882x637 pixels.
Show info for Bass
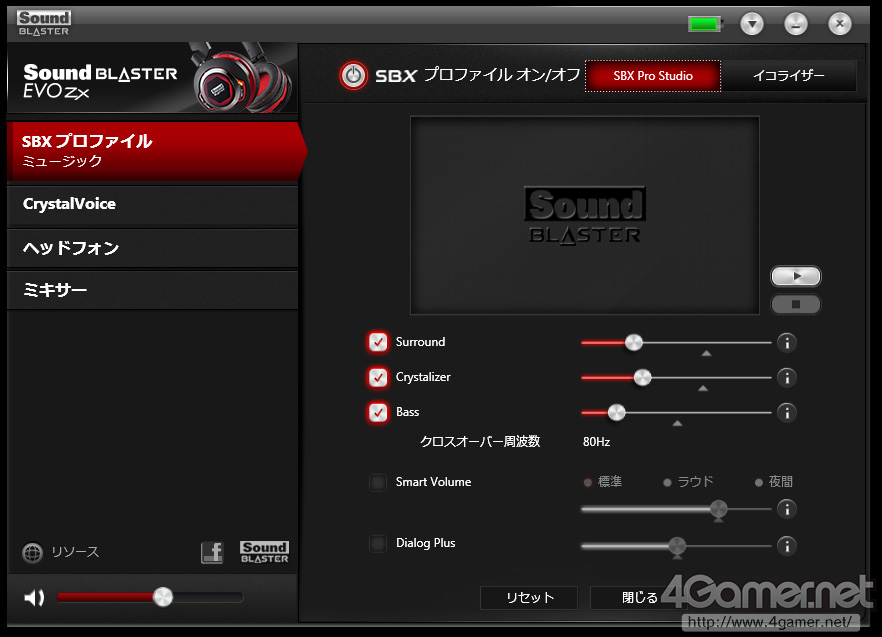(x=787, y=412)
